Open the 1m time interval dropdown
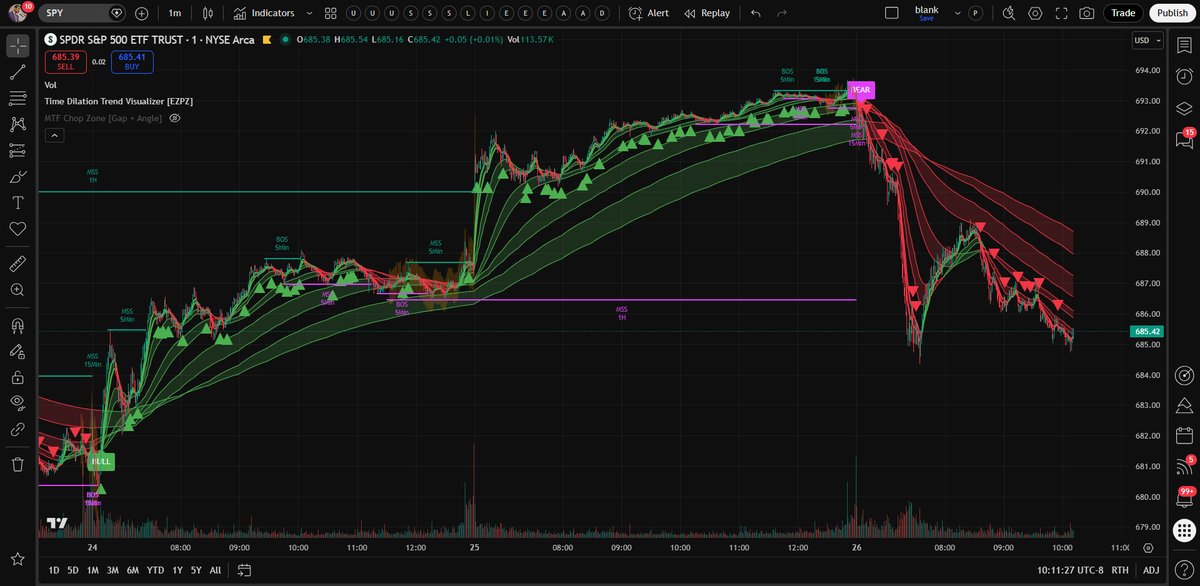The width and height of the screenshot is (1200, 586). point(175,13)
